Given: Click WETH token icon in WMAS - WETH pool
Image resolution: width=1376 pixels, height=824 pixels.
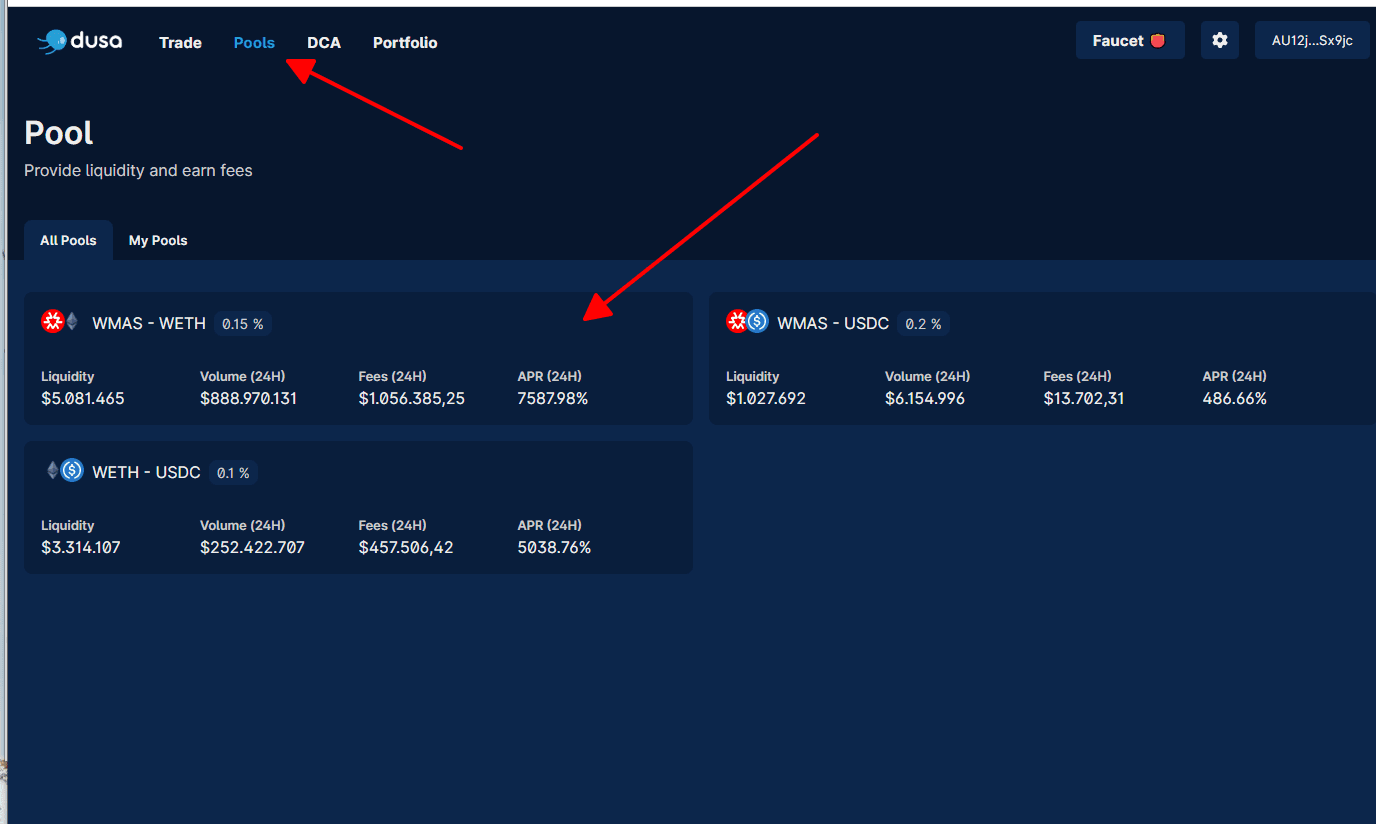Looking at the screenshot, I should click(x=72, y=321).
